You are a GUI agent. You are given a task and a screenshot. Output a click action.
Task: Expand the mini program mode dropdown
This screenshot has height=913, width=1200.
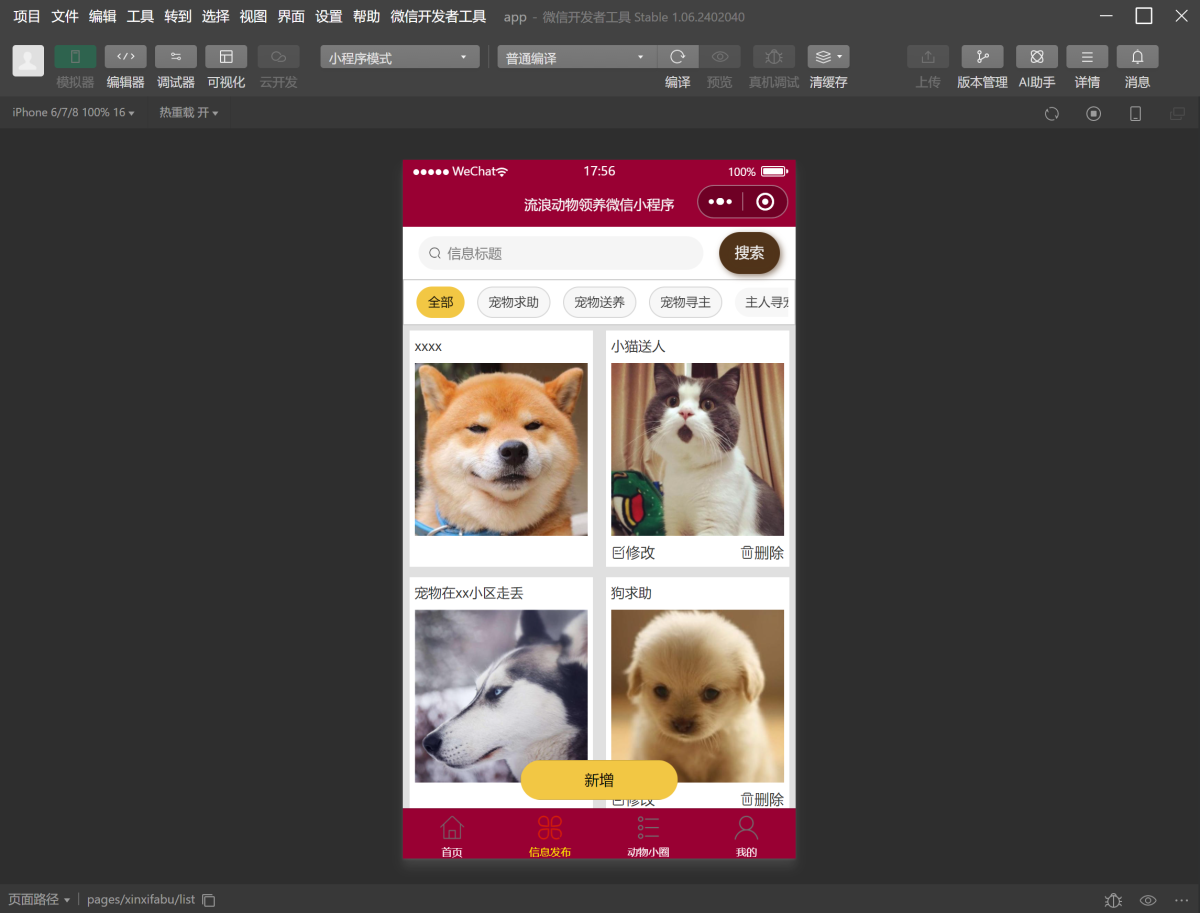point(399,58)
